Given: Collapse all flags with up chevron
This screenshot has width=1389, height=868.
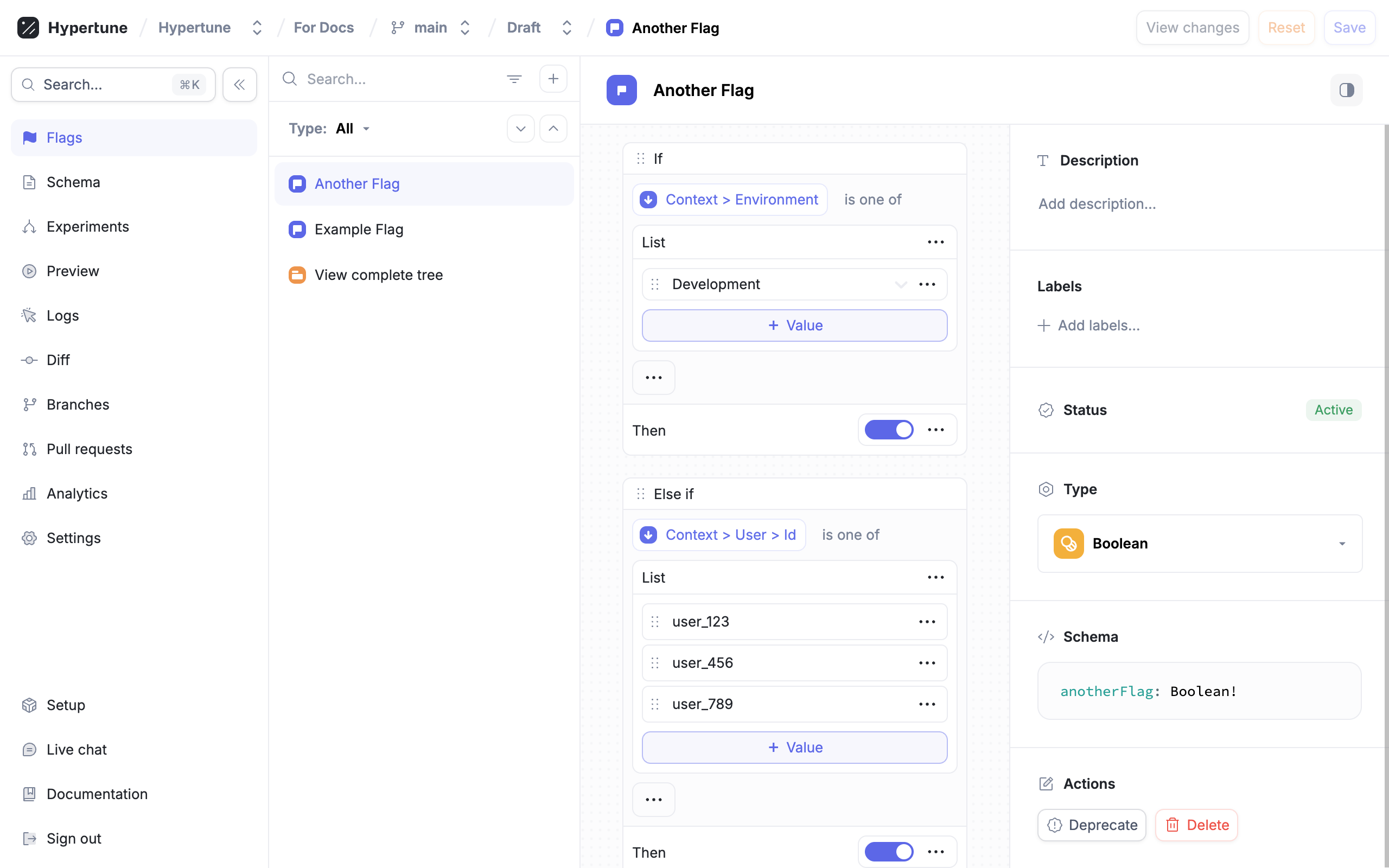Looking at the screenshot, I should coord(553,129).
